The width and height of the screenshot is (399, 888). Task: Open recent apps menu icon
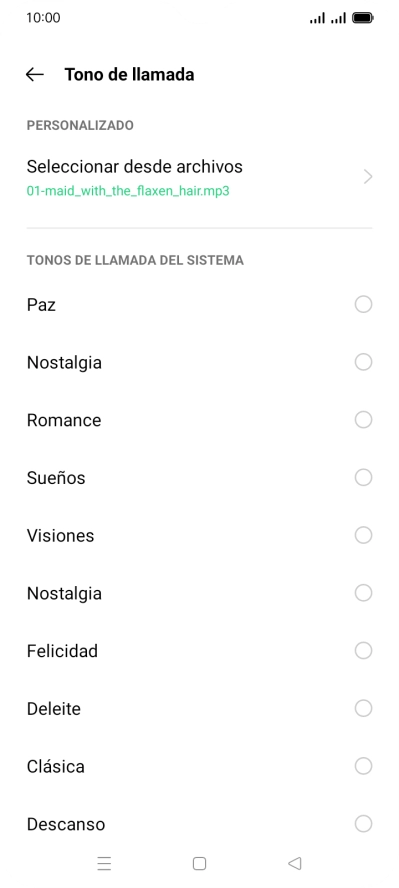pyautogui.click(x=104, y=863)
